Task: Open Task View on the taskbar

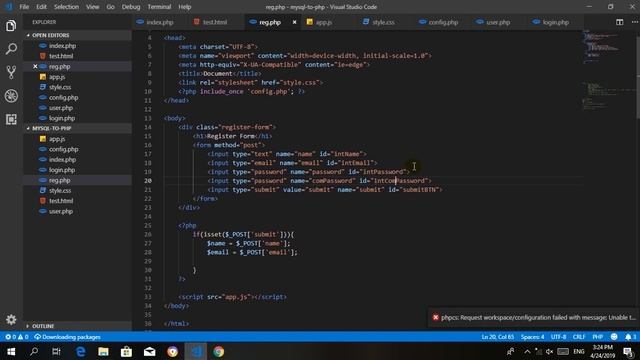Action: click(x=56, y=351)
